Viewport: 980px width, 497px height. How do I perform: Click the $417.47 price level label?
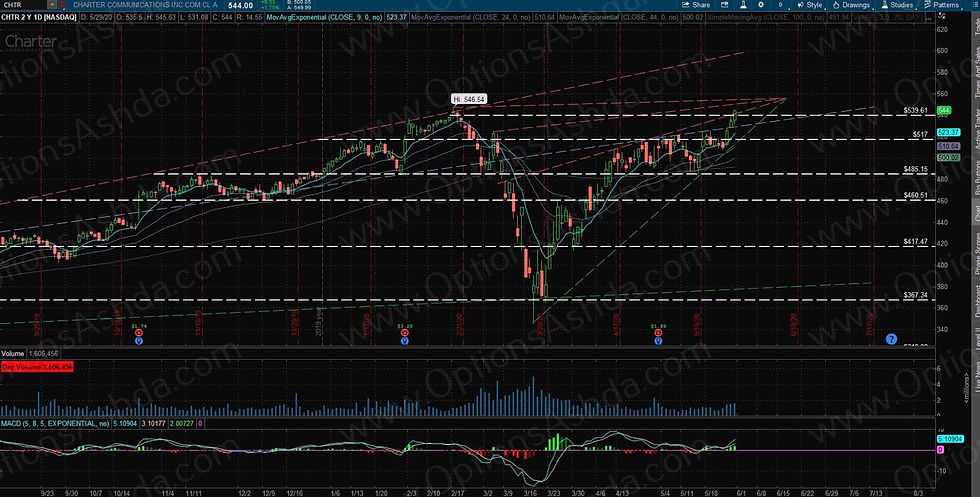[915, 241]
